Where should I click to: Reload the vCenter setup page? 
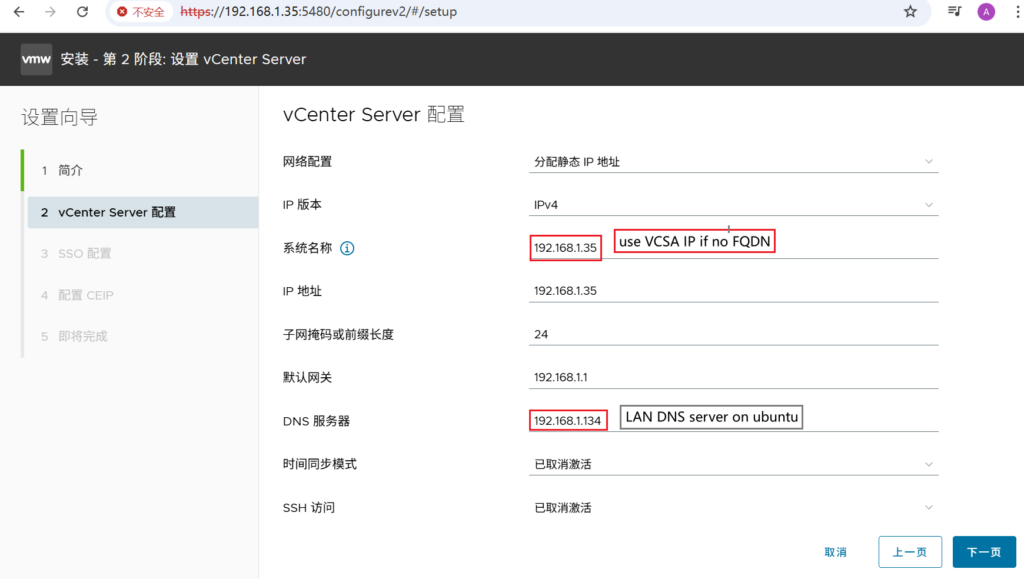82,12
